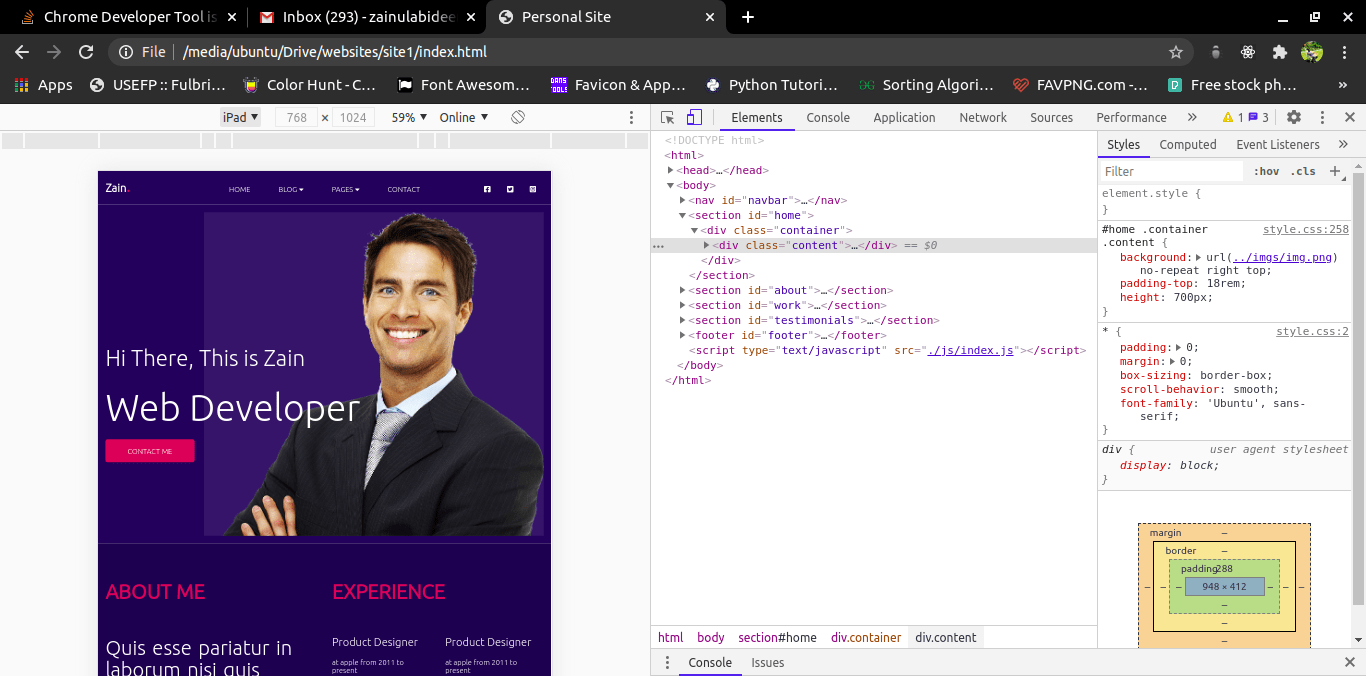Toggle the device toolbar icon
Image resolution: width=1366 pixels, height=676 pixels.
[694, 117]
